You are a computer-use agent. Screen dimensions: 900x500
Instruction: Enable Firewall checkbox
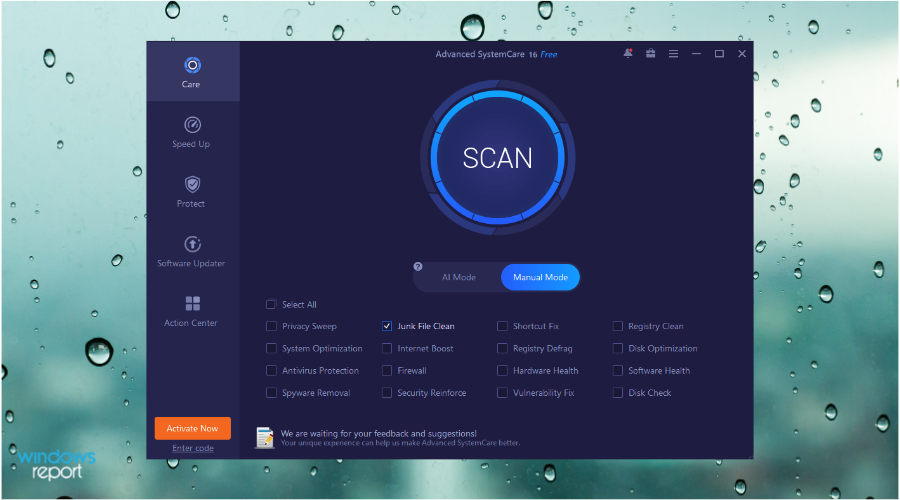point(387,371)
